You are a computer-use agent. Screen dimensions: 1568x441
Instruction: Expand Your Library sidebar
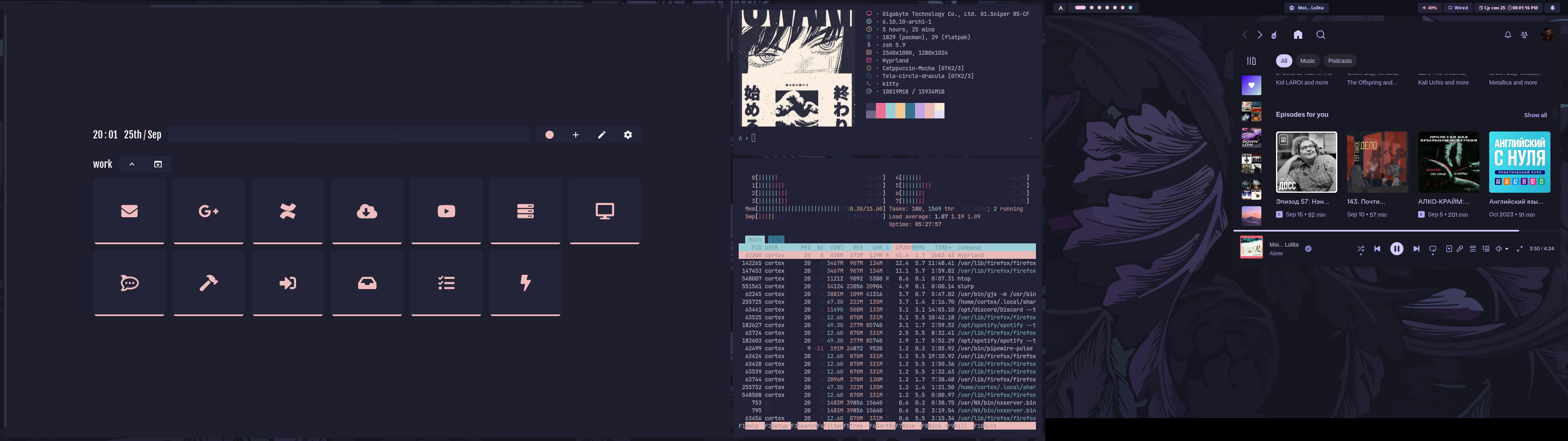[x=1252, y=61]
